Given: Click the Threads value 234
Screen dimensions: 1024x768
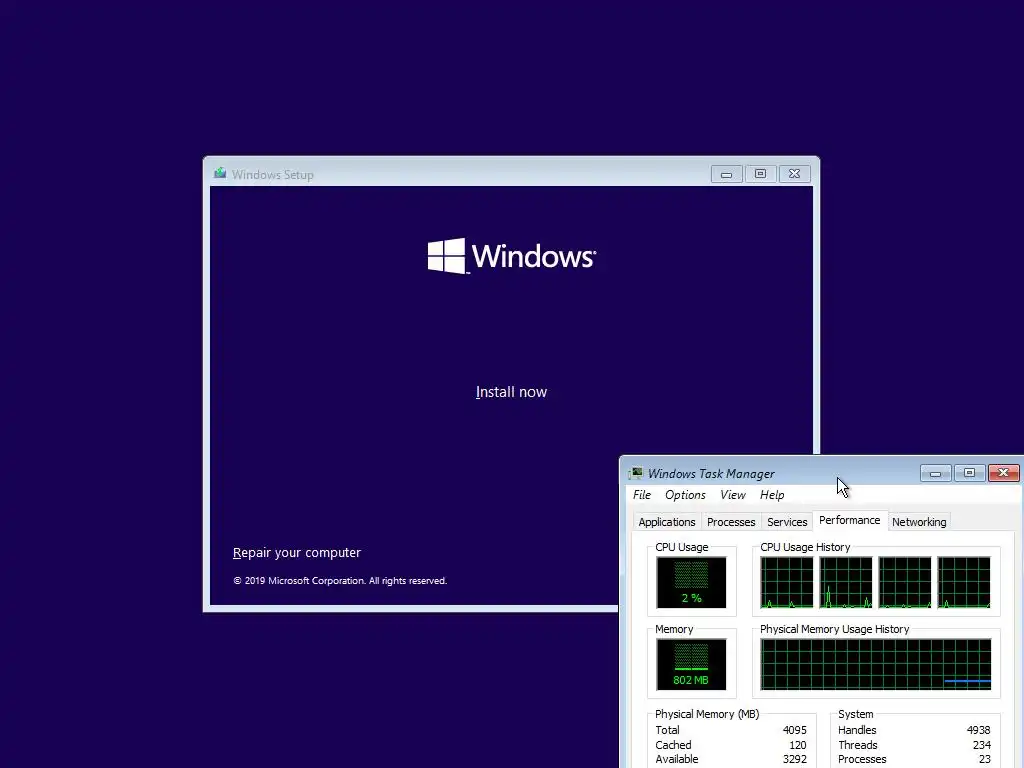Looking at the screenshot, I should pyautogui.click(x=982, y=745).
